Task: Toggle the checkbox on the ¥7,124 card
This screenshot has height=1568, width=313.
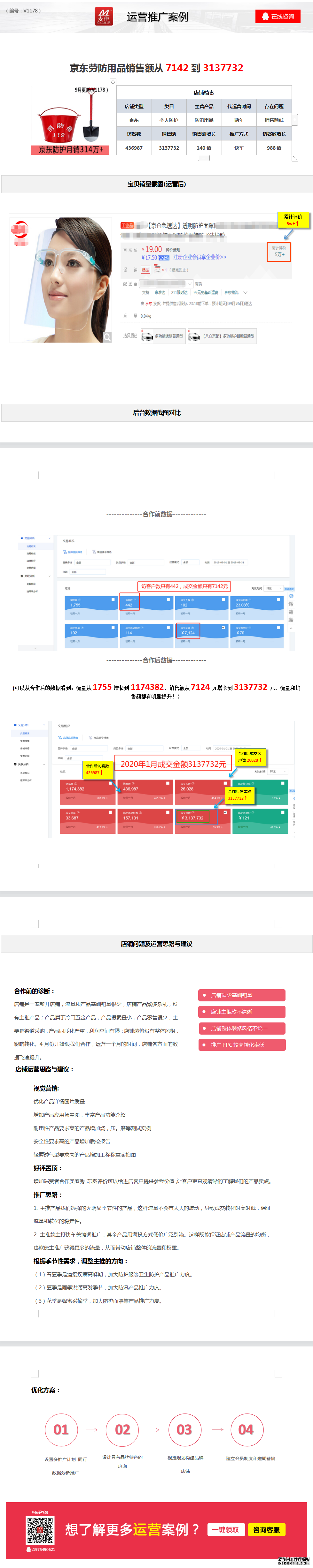Action: click(223, 628)
